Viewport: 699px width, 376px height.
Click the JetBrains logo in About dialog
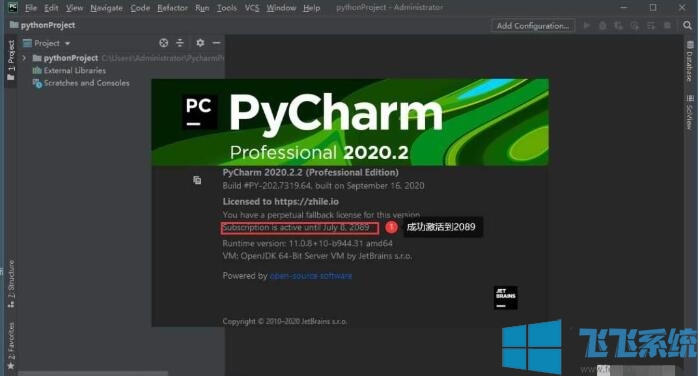[x=506, y=297]
